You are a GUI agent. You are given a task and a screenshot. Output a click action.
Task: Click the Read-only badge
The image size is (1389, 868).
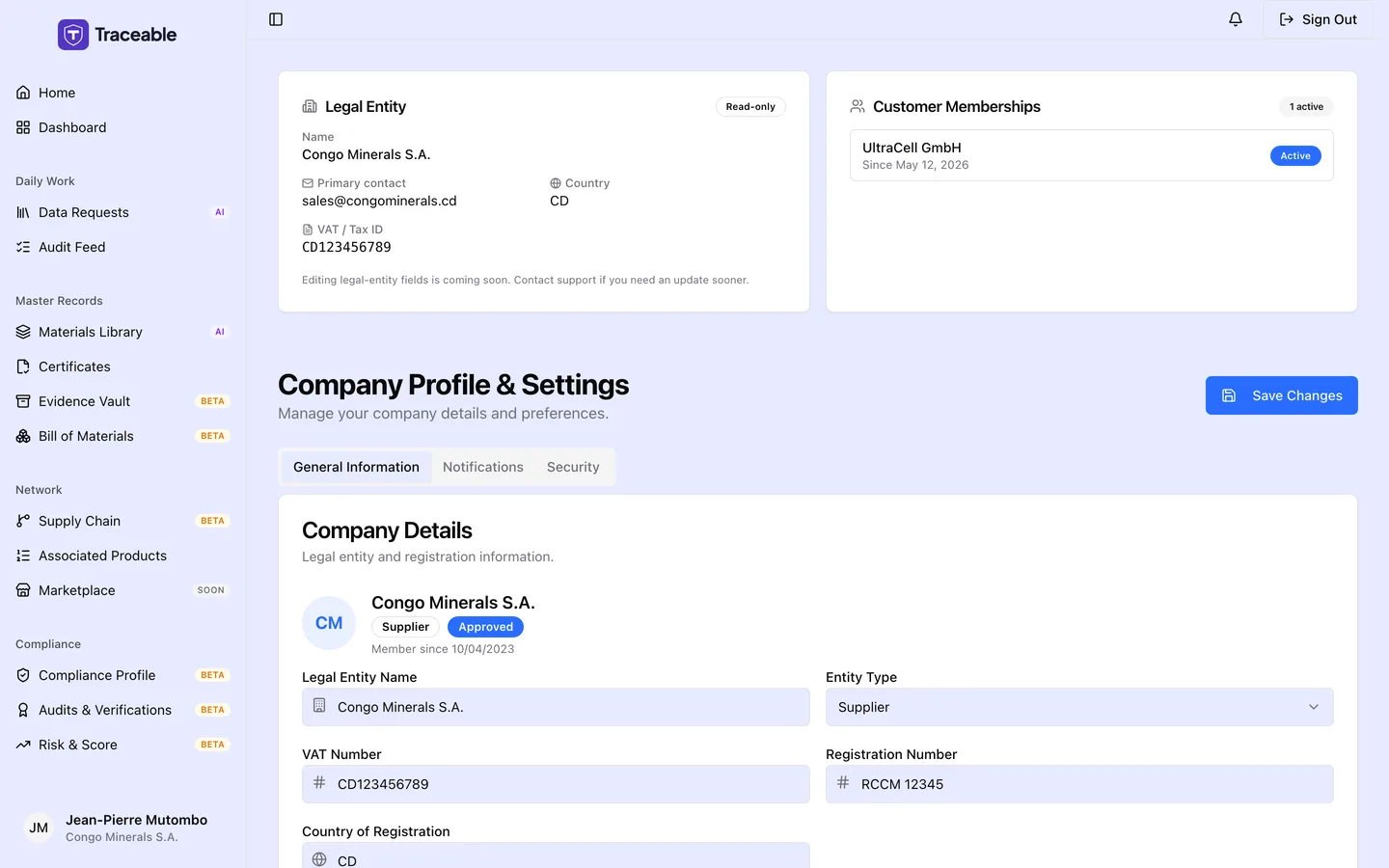click(750, 106)
